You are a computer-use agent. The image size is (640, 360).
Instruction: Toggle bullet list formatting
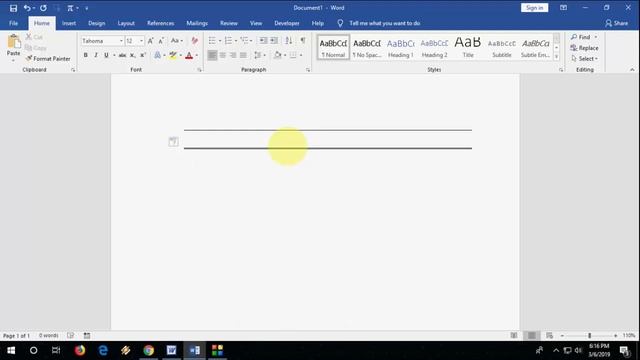click(212, 40)
